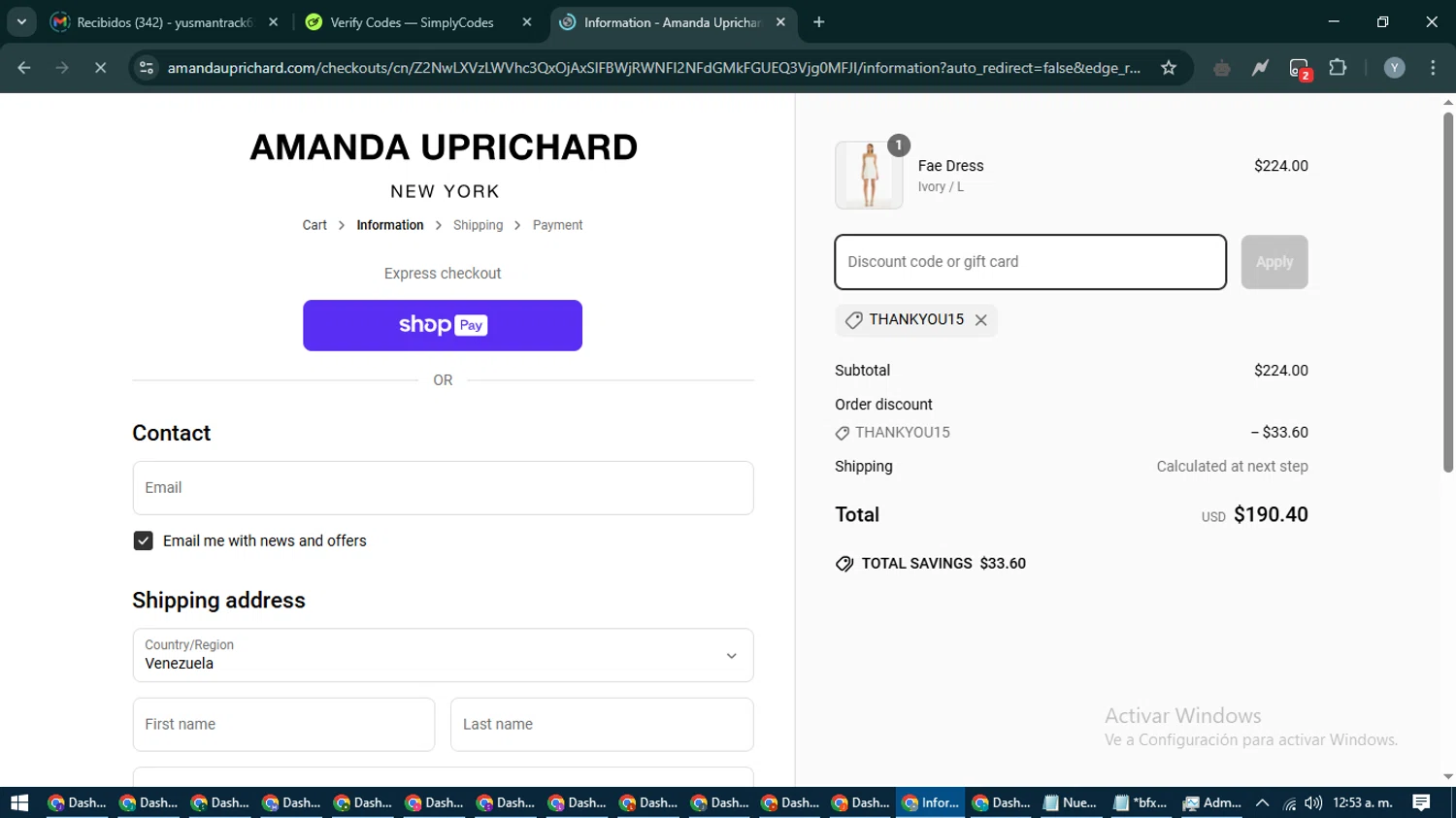The height and width of the screenshot is (818, 1456).
Task: Click the Shop Pay express checkout button
Action: point(443,325)
